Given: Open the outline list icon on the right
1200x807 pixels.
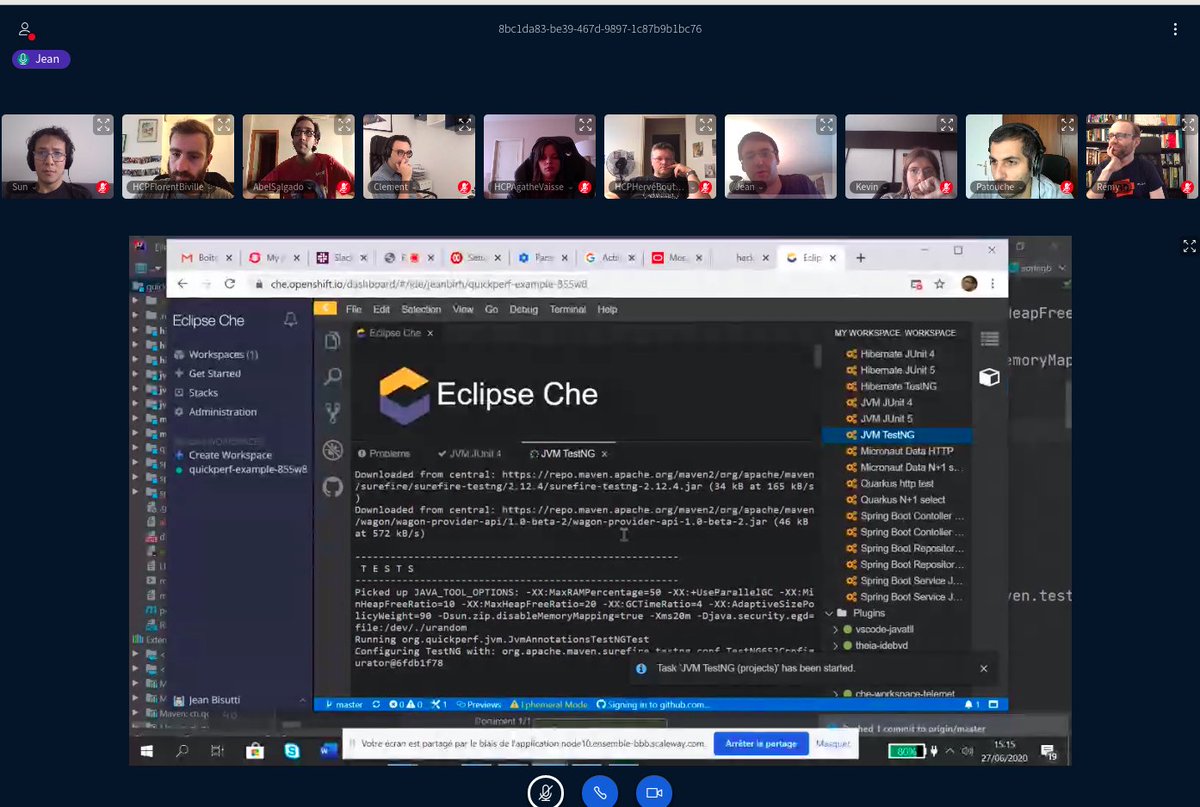Looking at the screenshot, I should pos(989,339).
